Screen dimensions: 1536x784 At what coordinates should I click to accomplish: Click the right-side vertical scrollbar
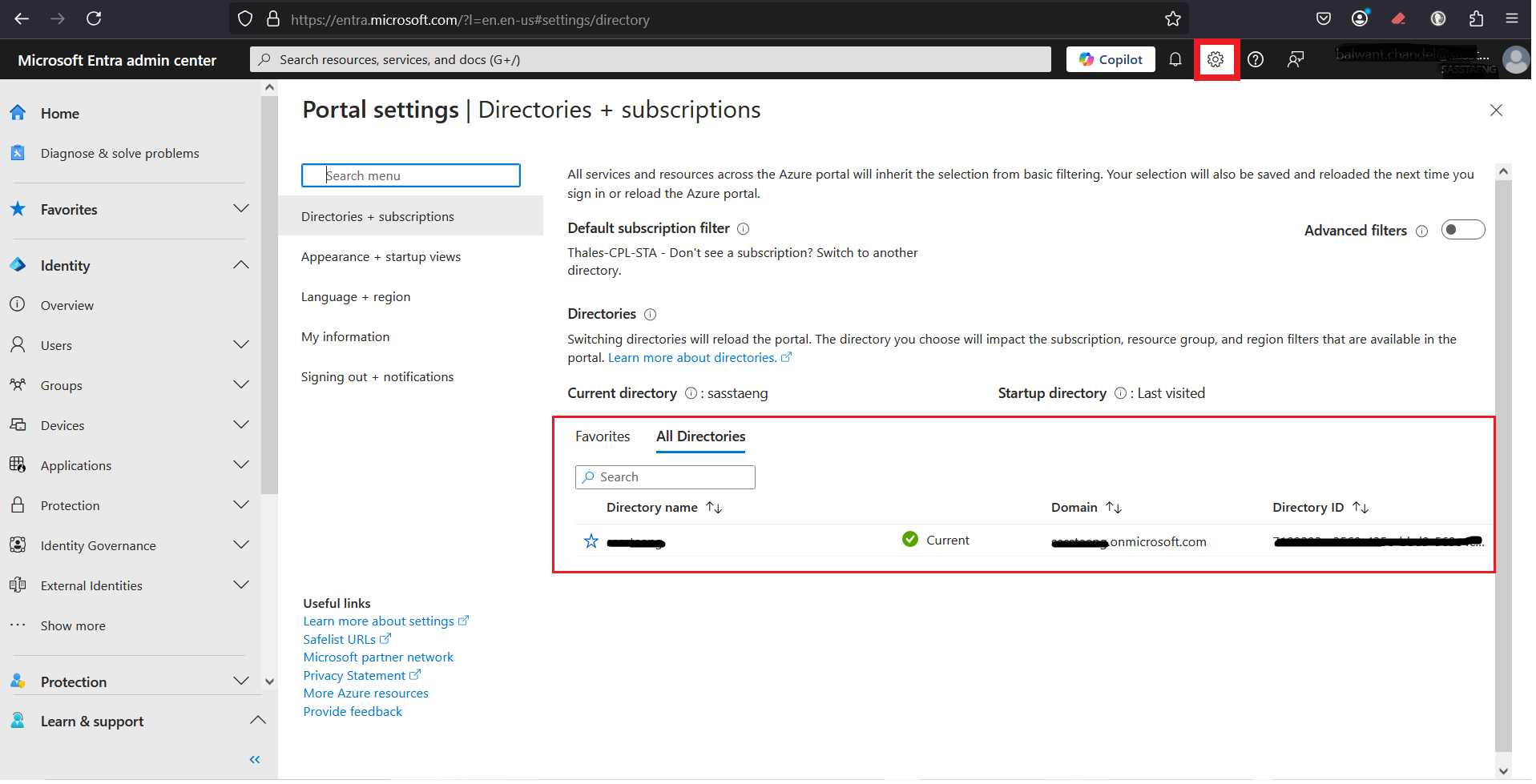[1503, 464]
